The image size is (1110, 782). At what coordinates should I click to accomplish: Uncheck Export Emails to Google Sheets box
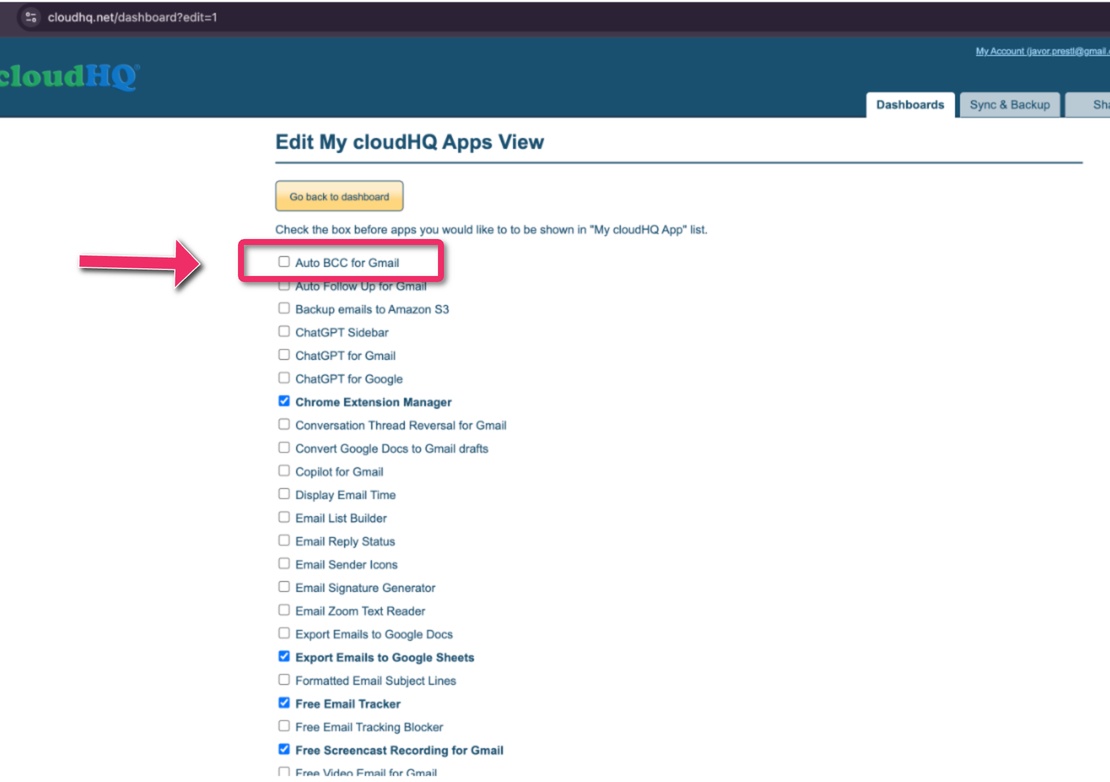click(284, 657)
